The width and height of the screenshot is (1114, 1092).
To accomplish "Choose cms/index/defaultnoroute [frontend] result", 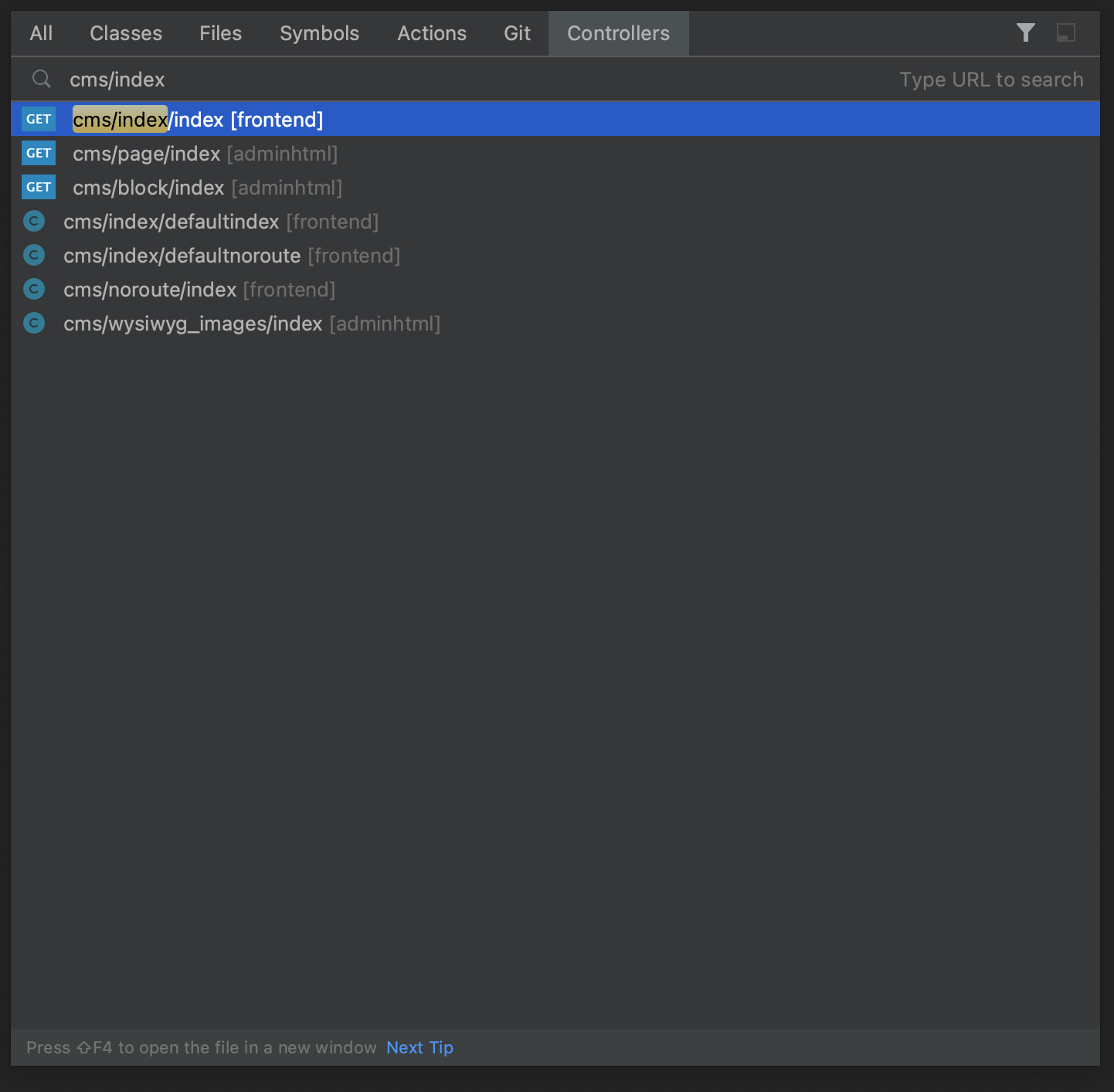I will 555,255.
